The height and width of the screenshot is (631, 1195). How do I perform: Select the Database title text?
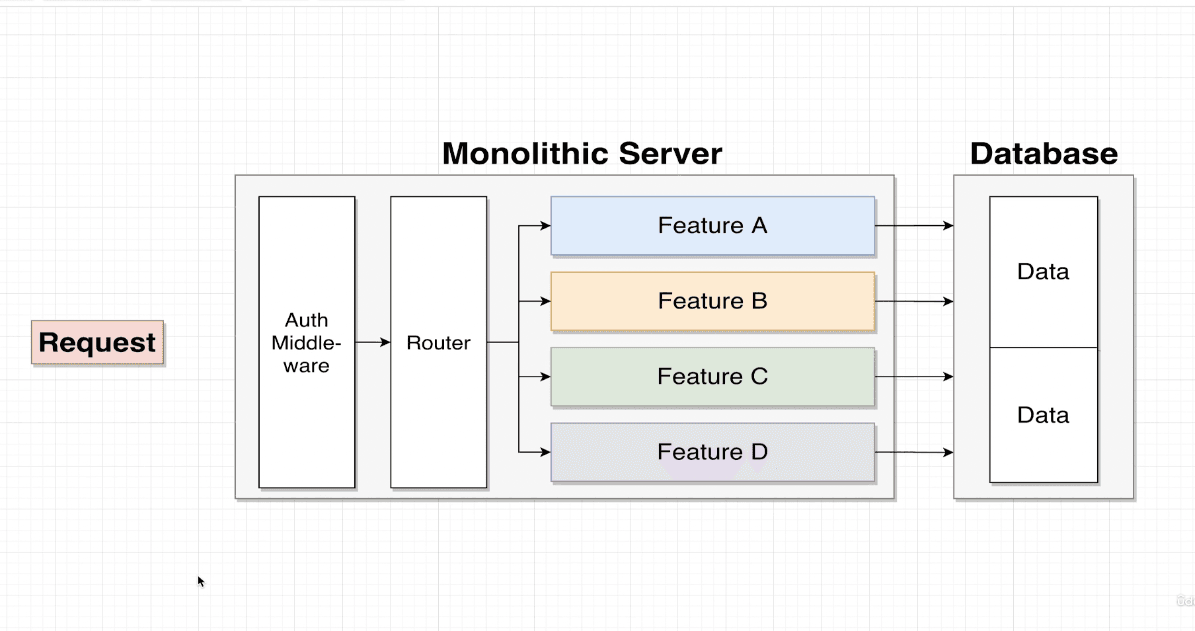(1043, 154)
